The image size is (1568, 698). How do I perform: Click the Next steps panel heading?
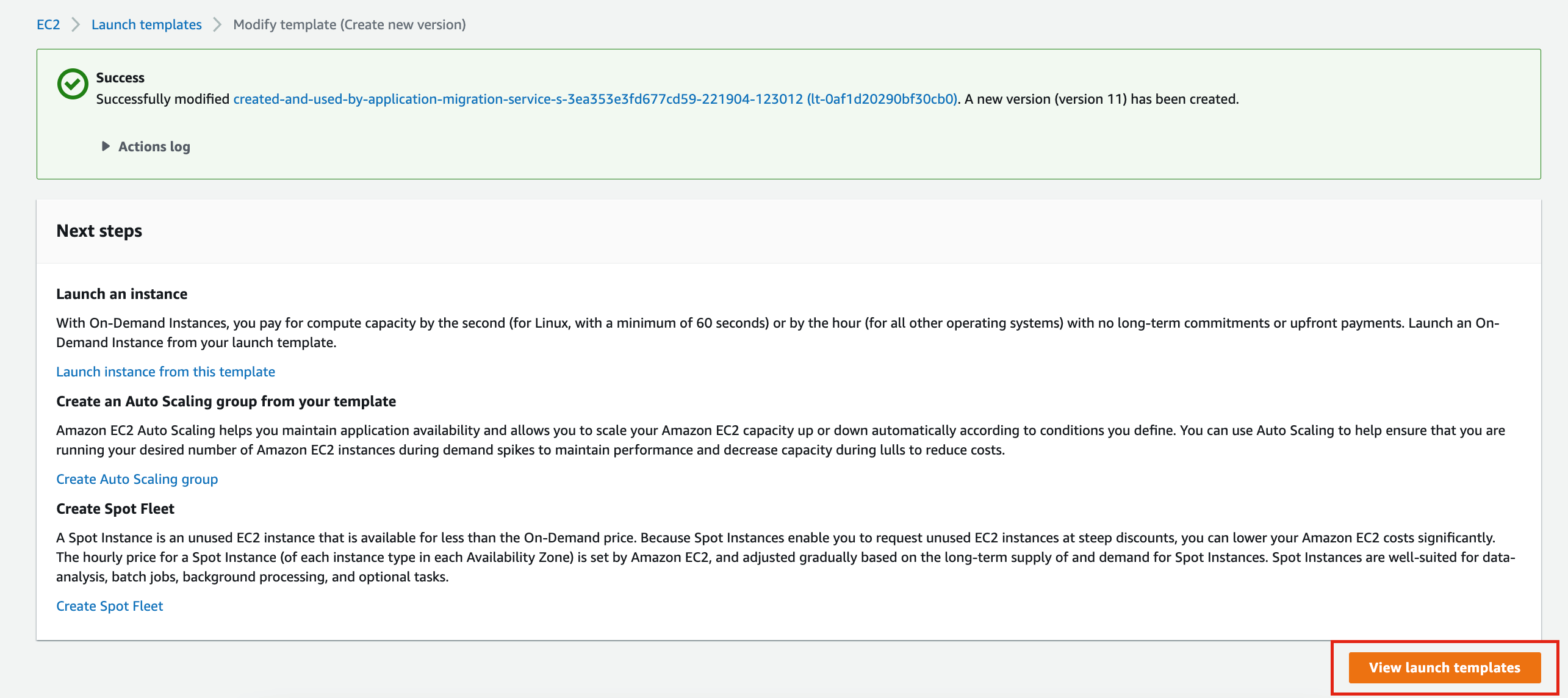[x=99, y=231]
